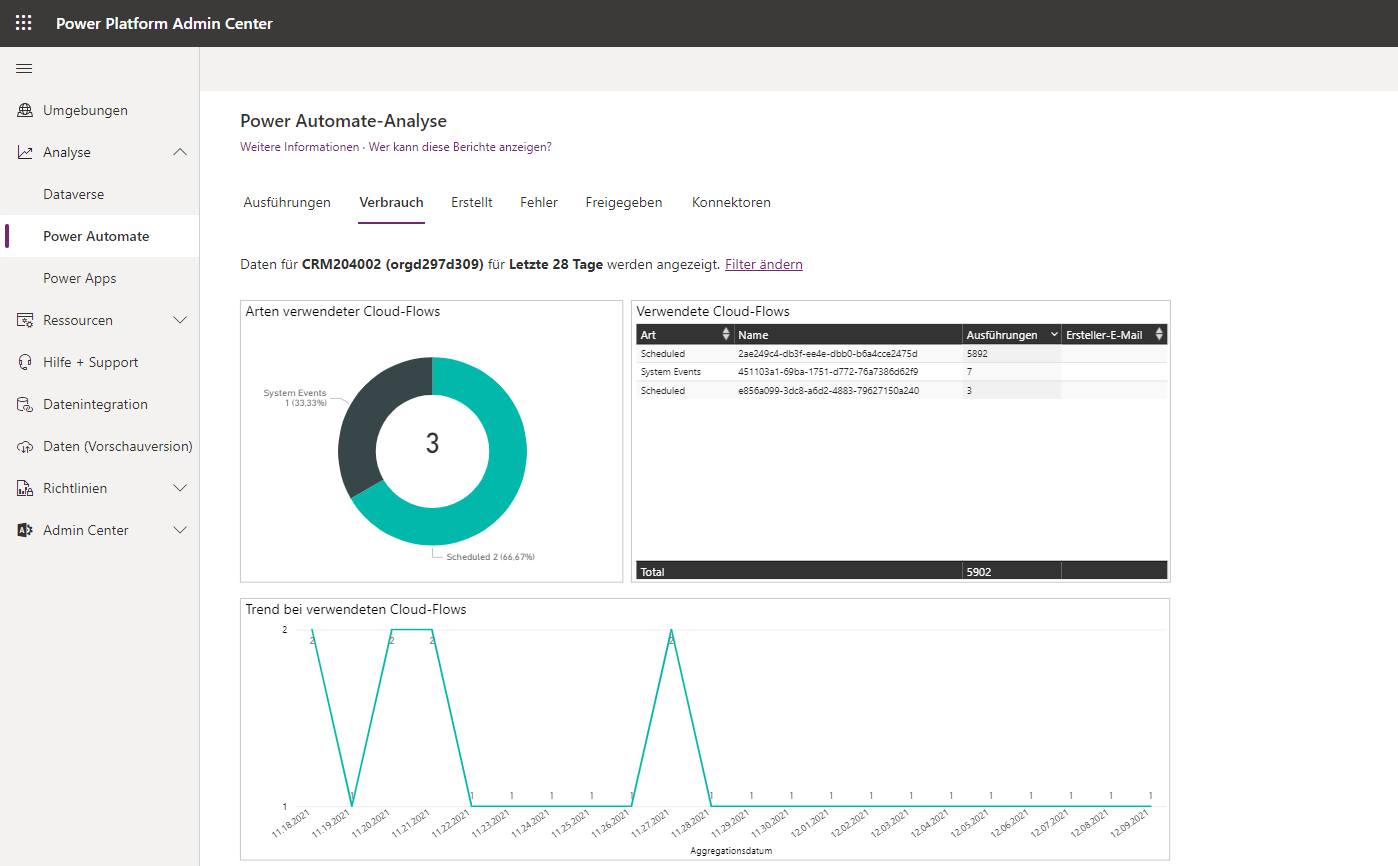
Task: Click the Aggregationsdatum axis title
Action: click(x=731, y=851)
